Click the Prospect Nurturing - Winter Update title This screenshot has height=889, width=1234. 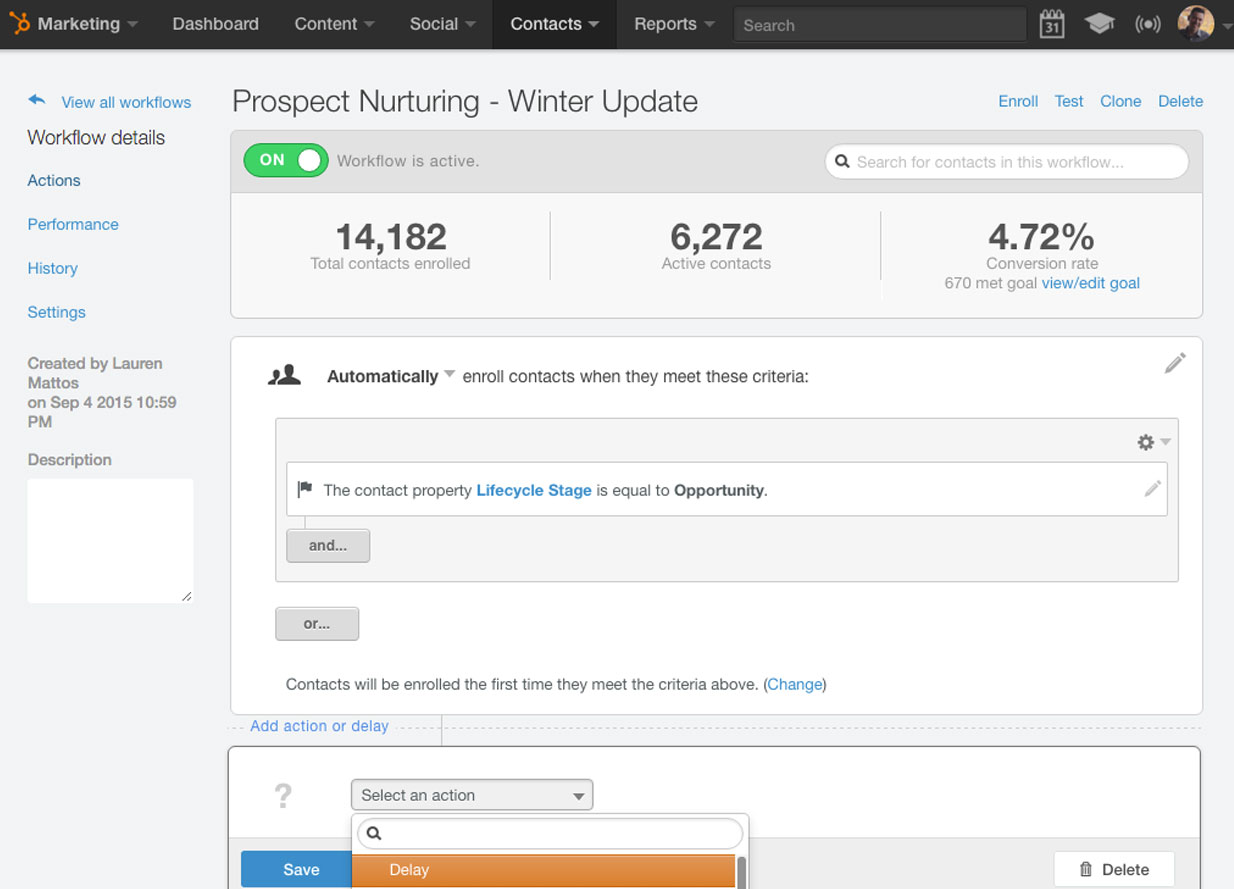(x=465, y=101)
